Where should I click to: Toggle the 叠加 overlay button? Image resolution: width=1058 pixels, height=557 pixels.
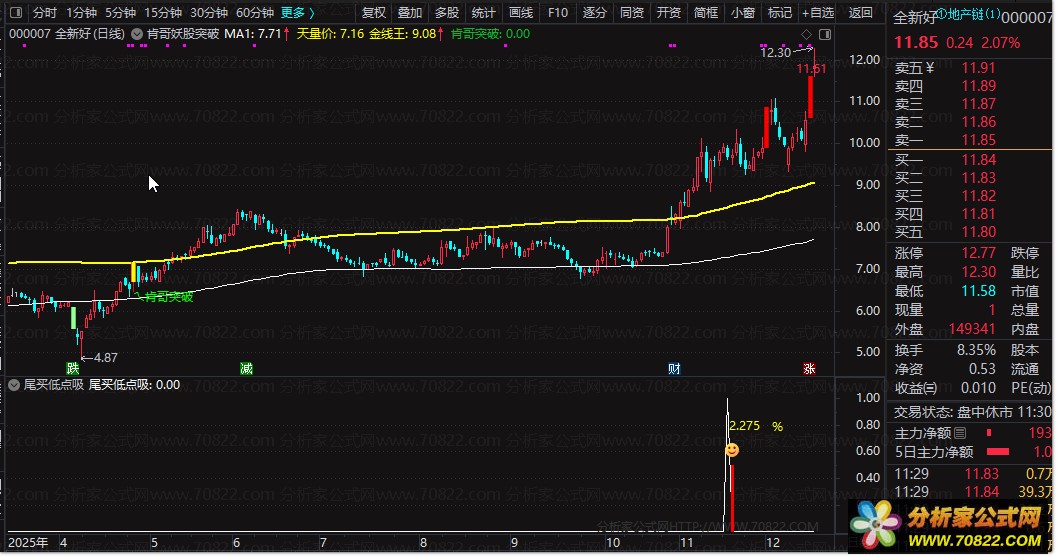coord(409,13)
